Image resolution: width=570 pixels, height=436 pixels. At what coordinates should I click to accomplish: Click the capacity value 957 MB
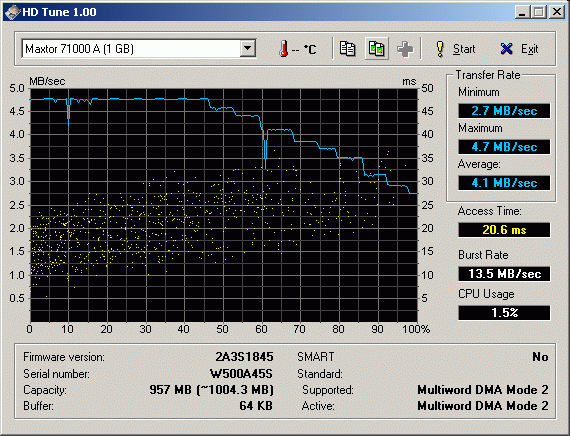(211, 390)
